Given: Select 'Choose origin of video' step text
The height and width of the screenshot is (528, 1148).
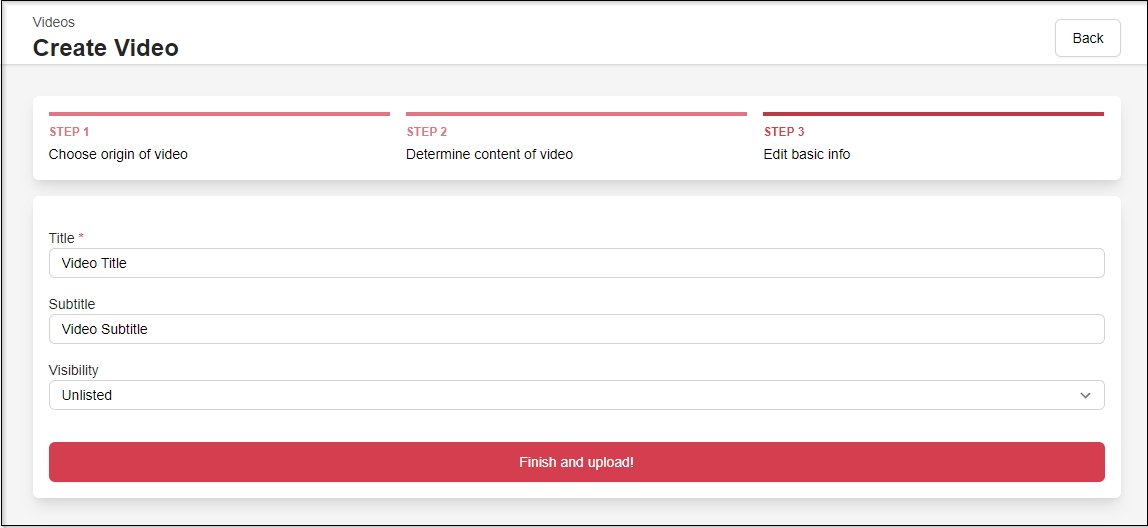Looking at the screenshot, I should 118,154.
